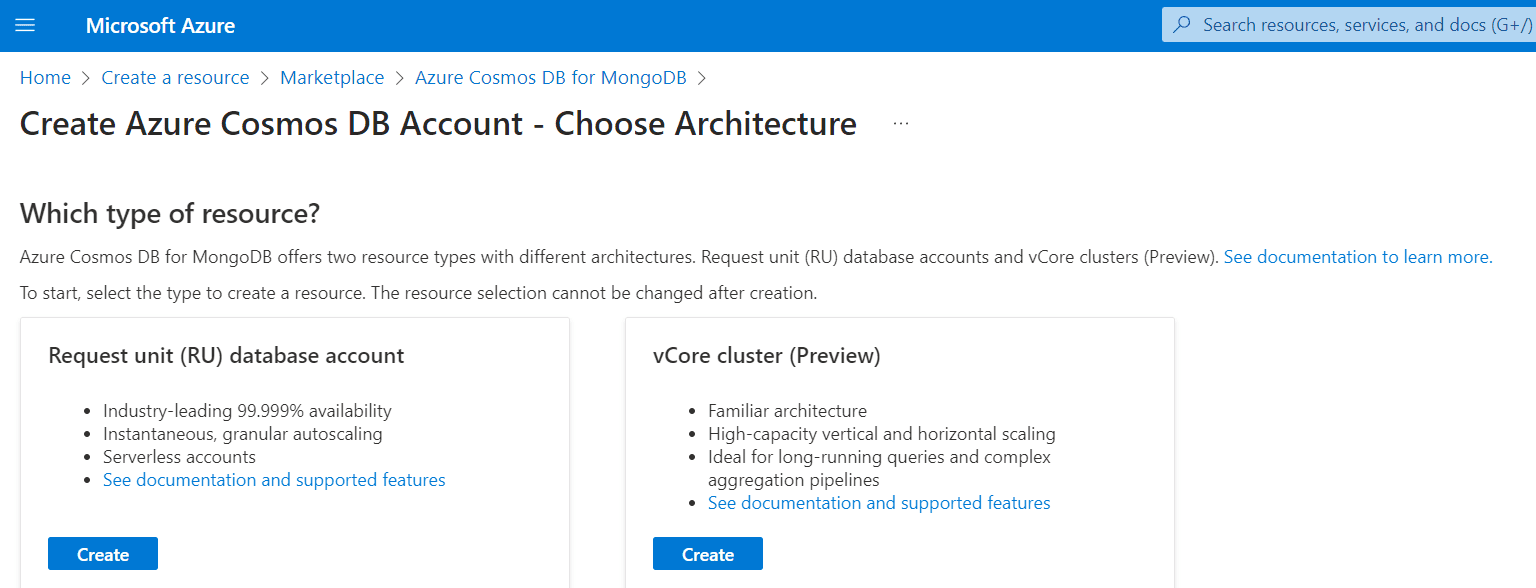
Task: Open Azure Cosmos DB for MongoDB breadcrumb
Action: pyautogui.click(x=550, y=78)
